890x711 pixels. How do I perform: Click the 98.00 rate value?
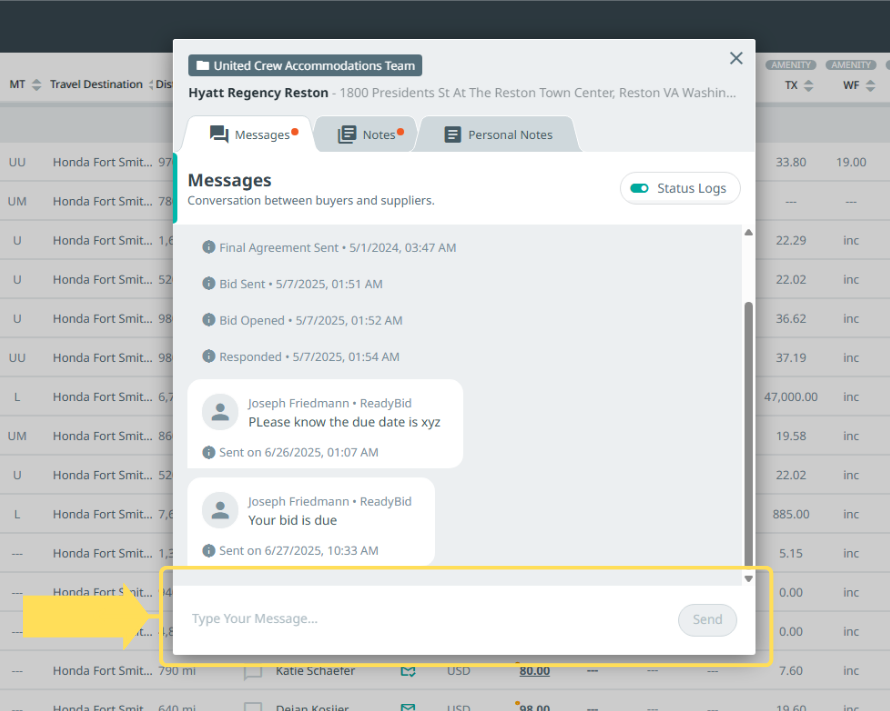535,707
